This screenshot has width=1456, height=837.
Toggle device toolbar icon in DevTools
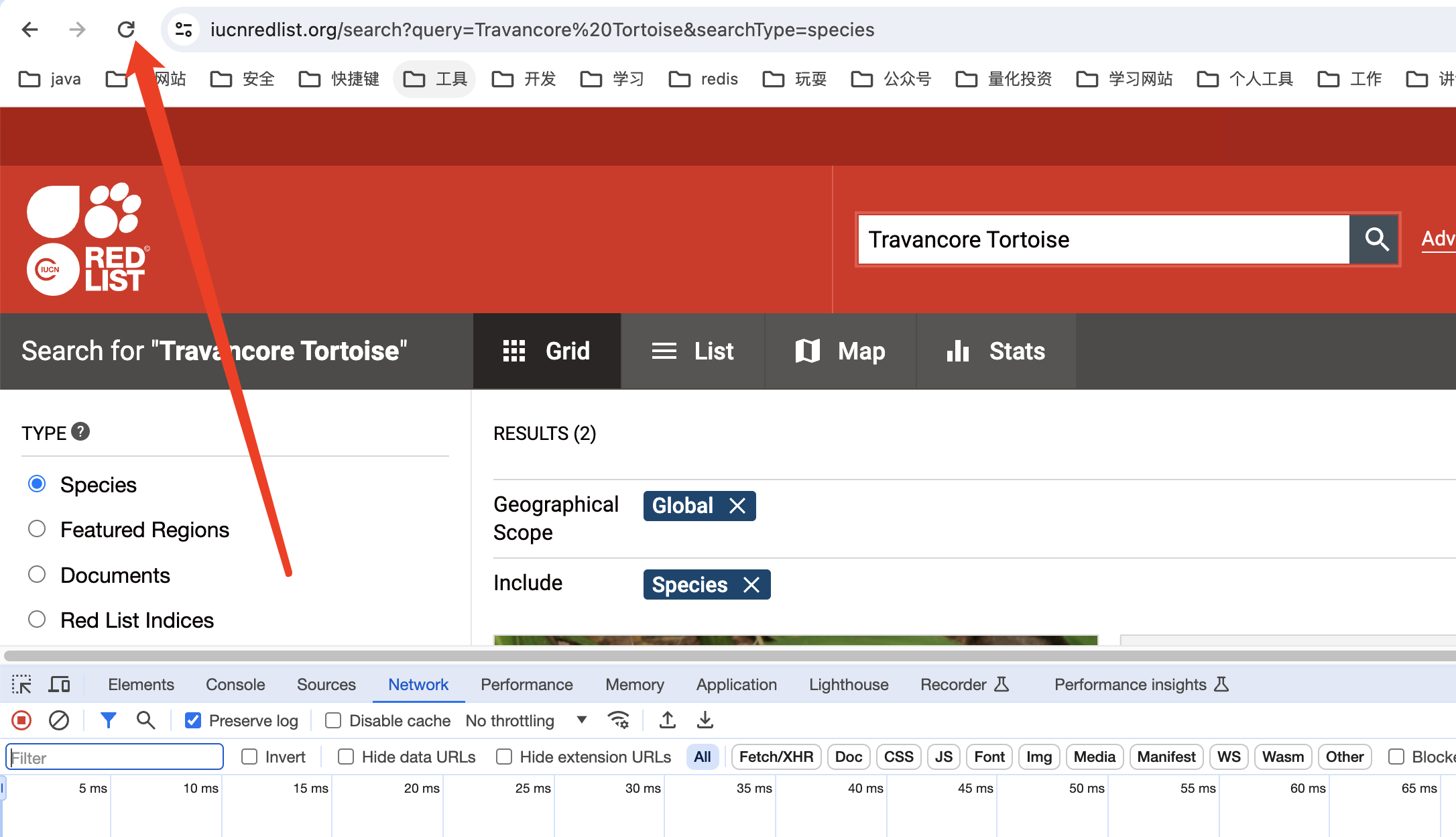tap(60, 684)
